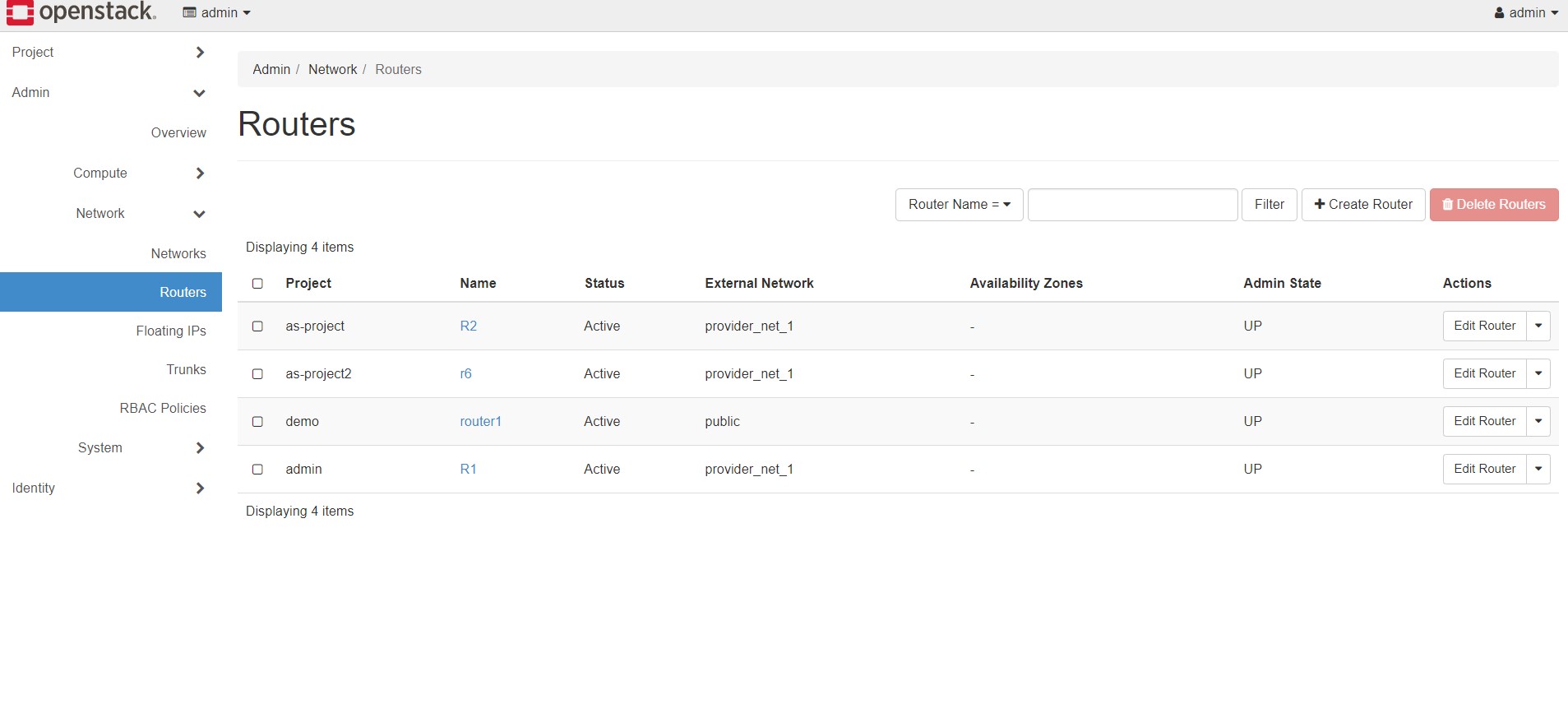Tick the checkbox for as-project2 row
The image size is (1568, 713).
(257, 374)
